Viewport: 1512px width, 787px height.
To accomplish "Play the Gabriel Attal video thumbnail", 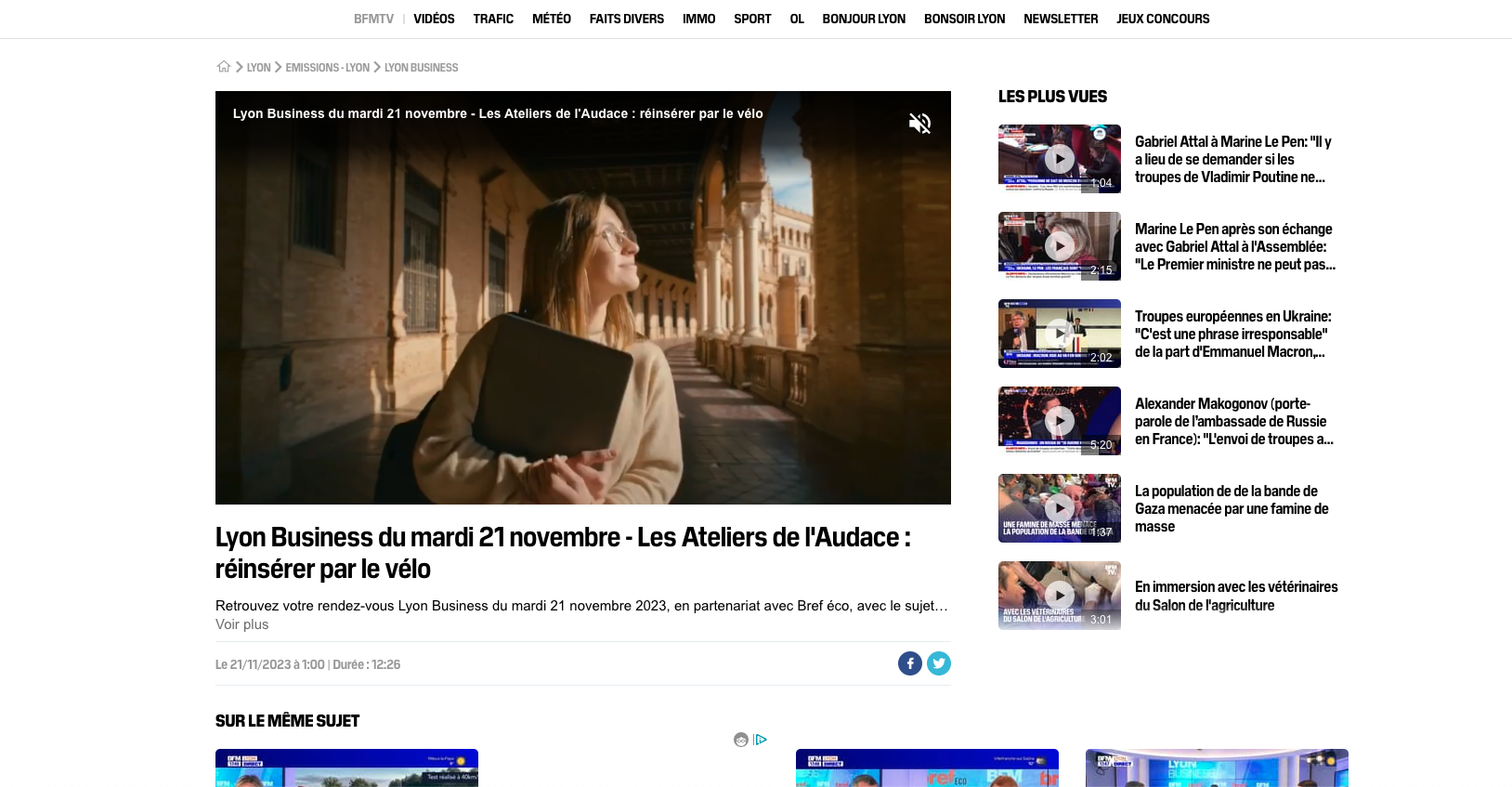I will pos(1059,159).
